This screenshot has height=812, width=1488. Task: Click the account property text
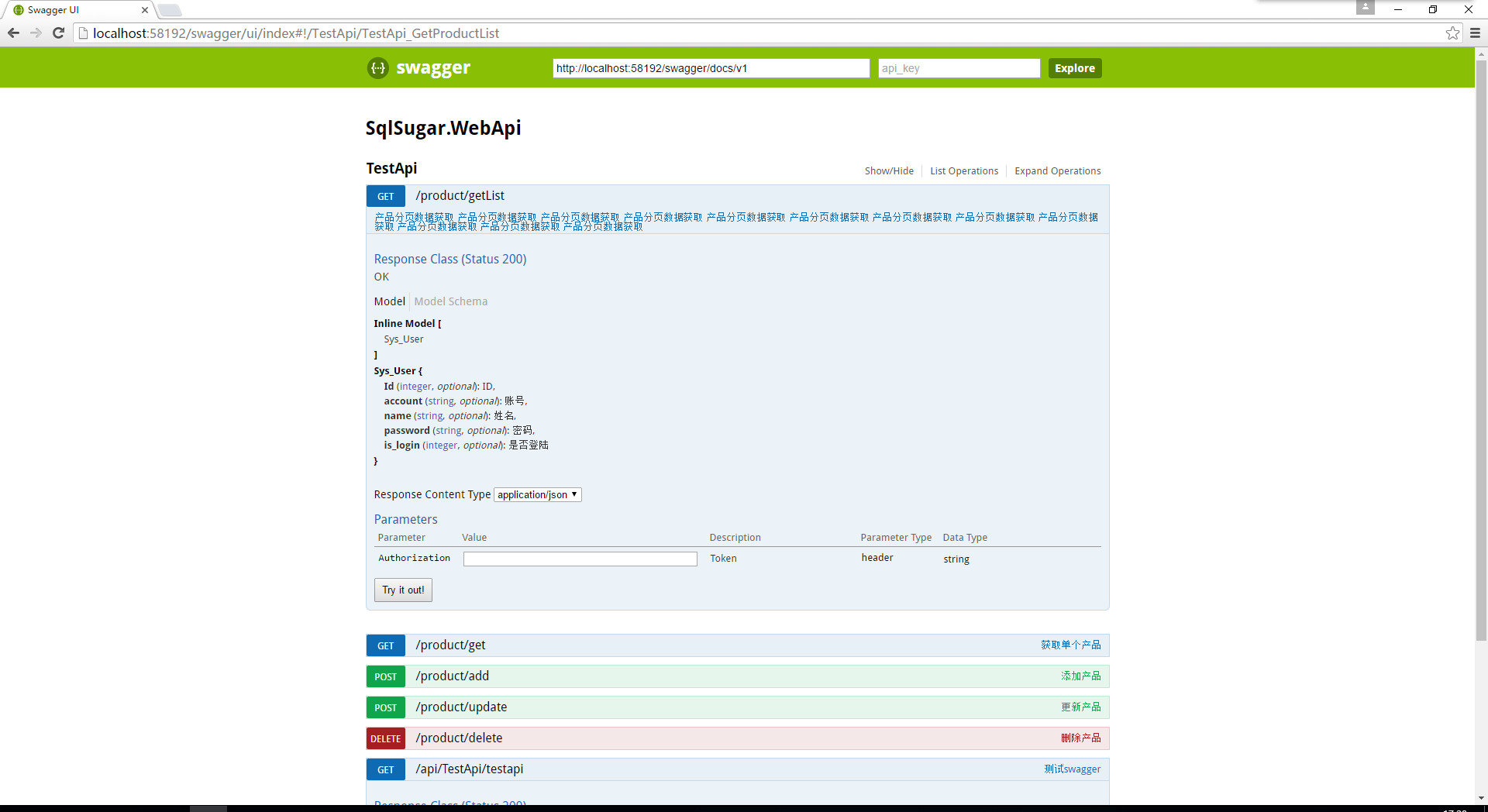point(403,401)
